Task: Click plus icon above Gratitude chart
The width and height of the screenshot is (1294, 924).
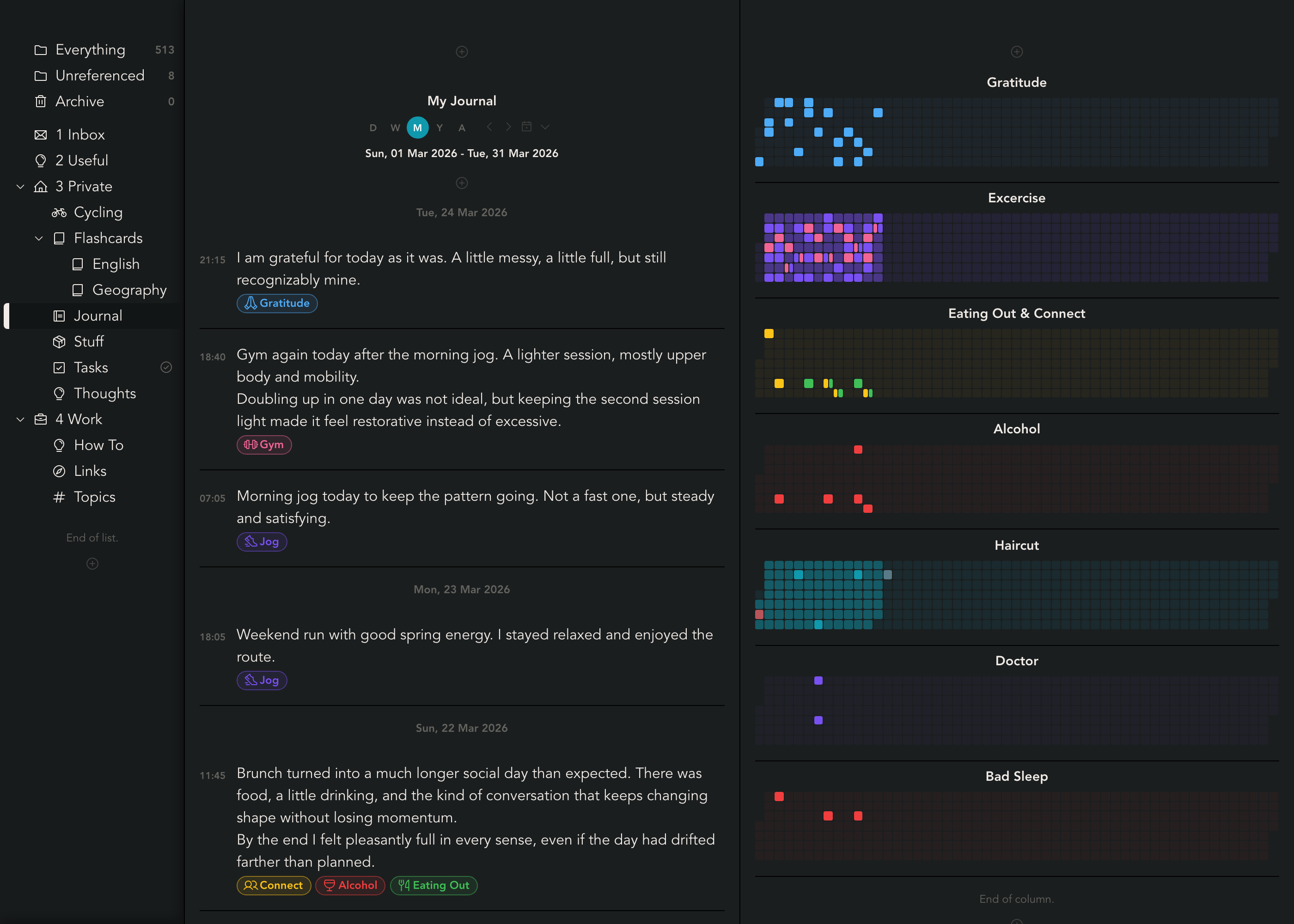Action: tap(1016, 52)
